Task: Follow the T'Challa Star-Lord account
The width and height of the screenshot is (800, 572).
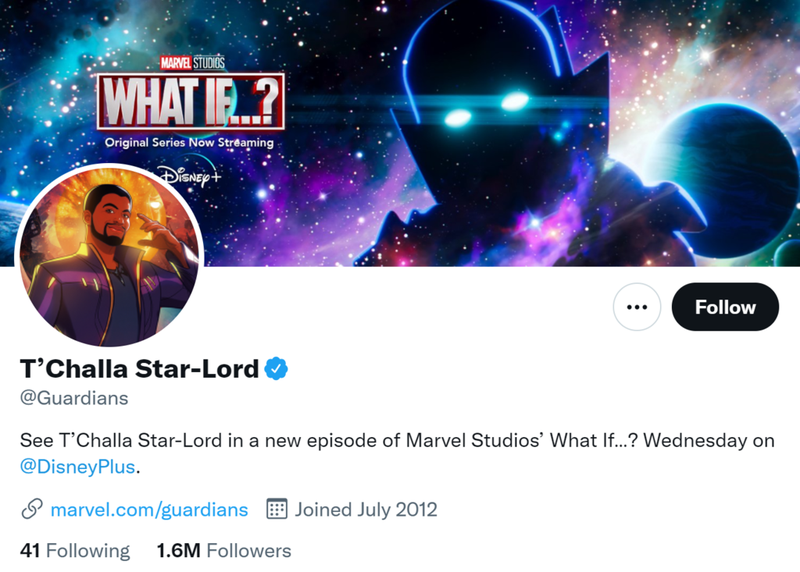Action: coord(725,307)
